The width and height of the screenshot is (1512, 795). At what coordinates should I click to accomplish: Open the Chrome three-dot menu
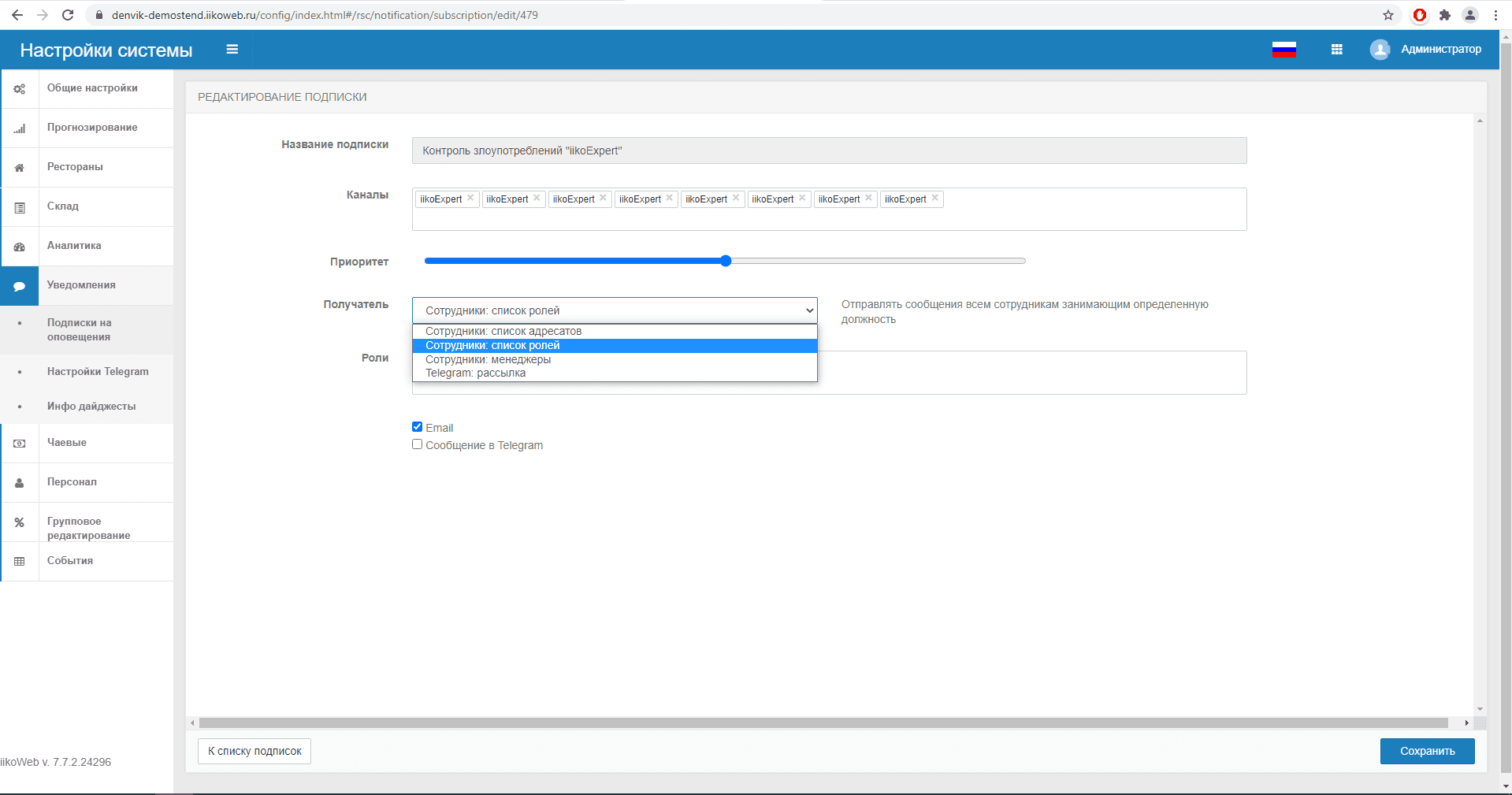tap(1495, 15)
